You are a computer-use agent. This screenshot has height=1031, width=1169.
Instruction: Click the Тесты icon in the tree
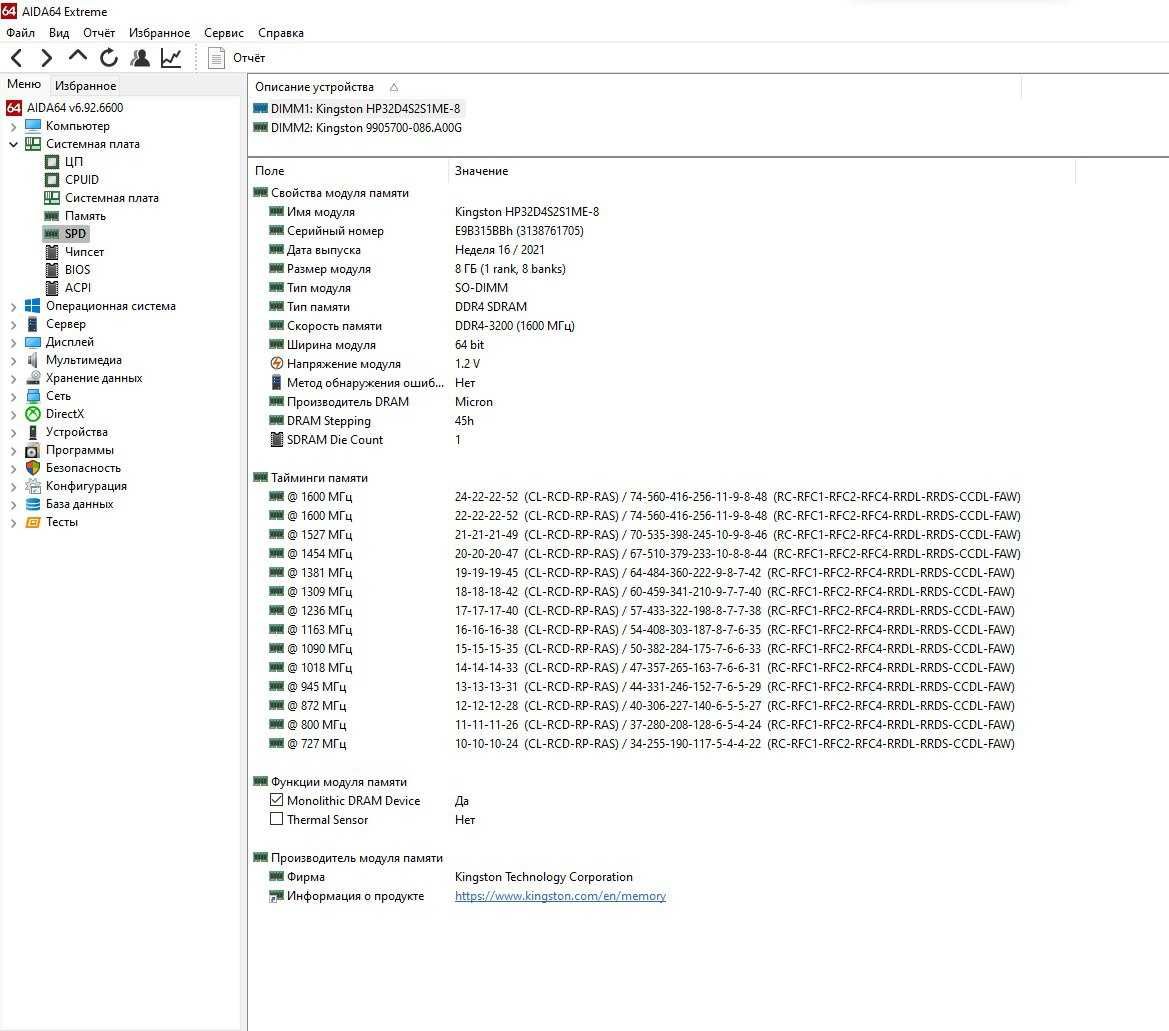click(33, 522)
